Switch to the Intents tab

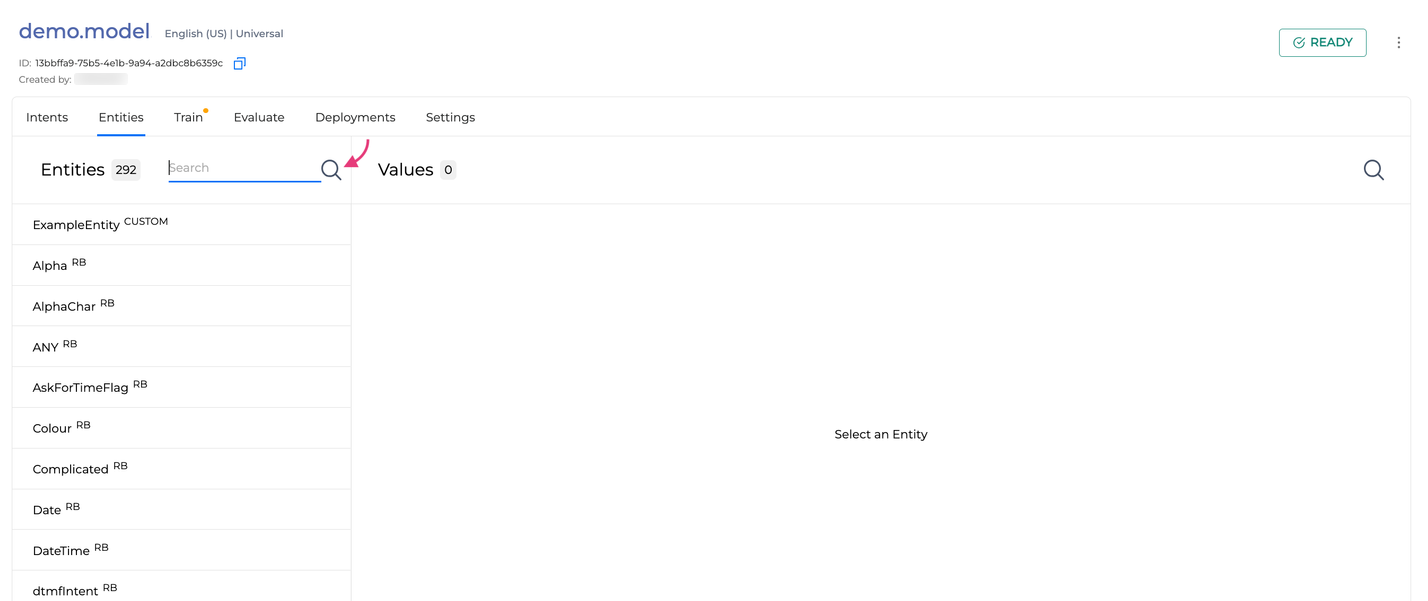pos(47,117)
